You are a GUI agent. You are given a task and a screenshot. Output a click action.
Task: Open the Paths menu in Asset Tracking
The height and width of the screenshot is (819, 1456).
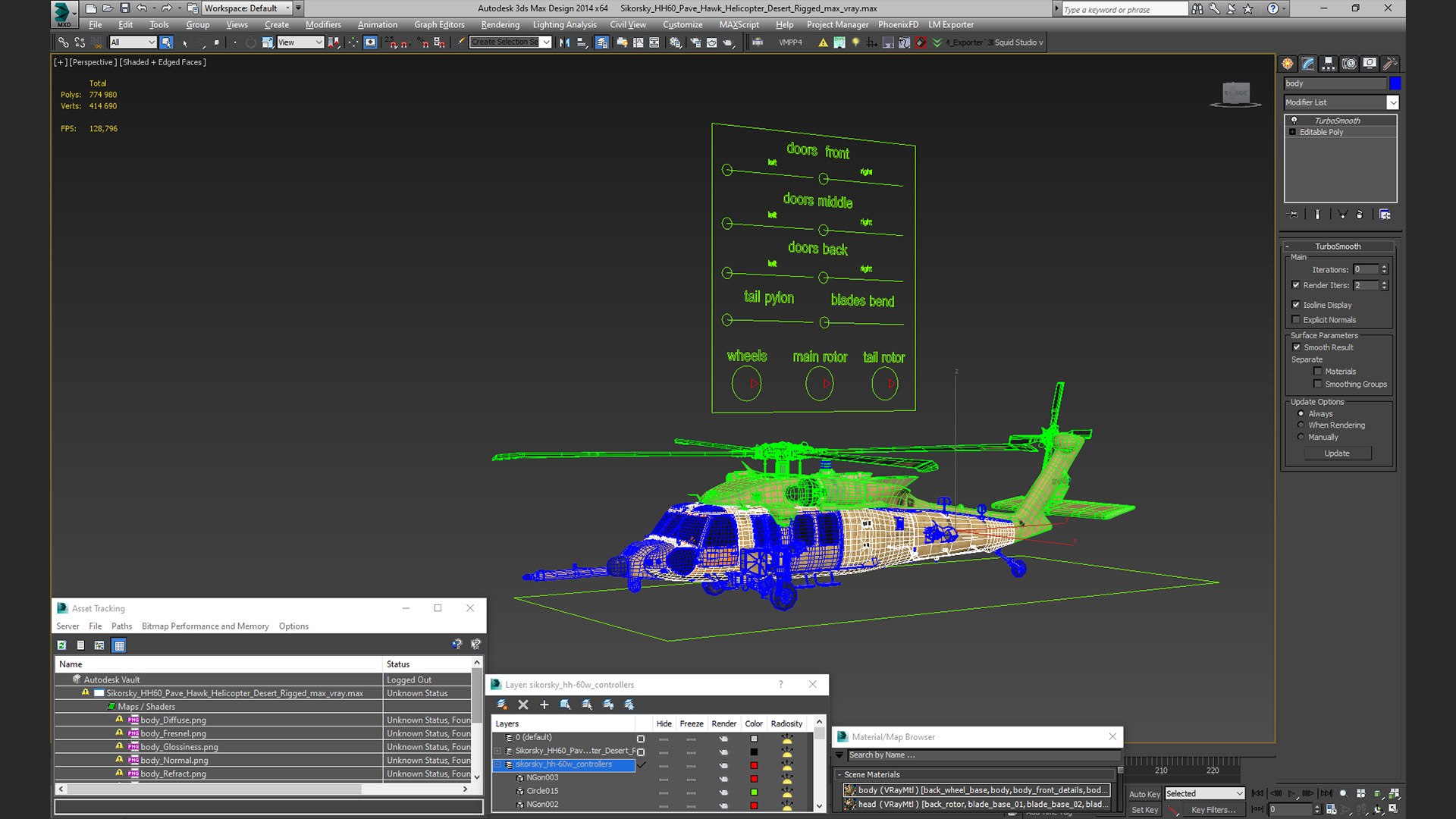(121, 626)
